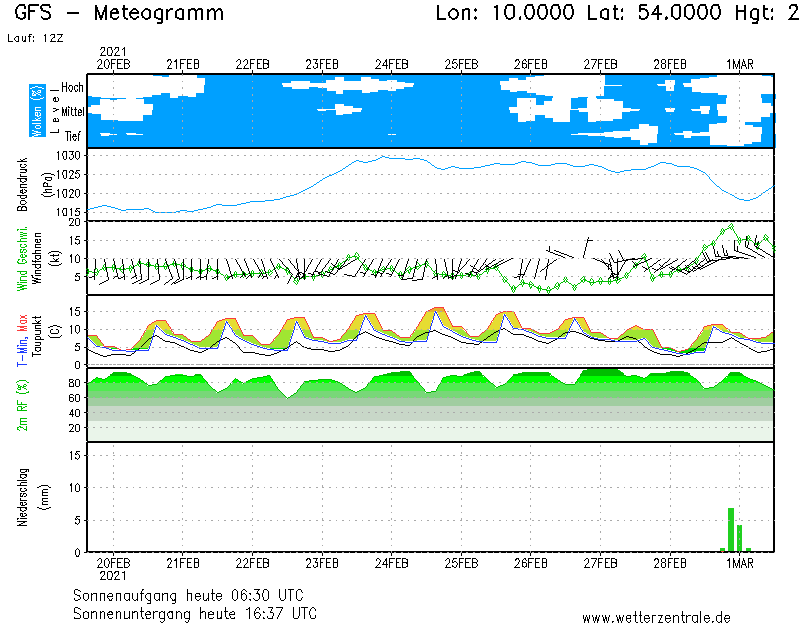Click the Niederschlag axis title

tap(23, 498)
